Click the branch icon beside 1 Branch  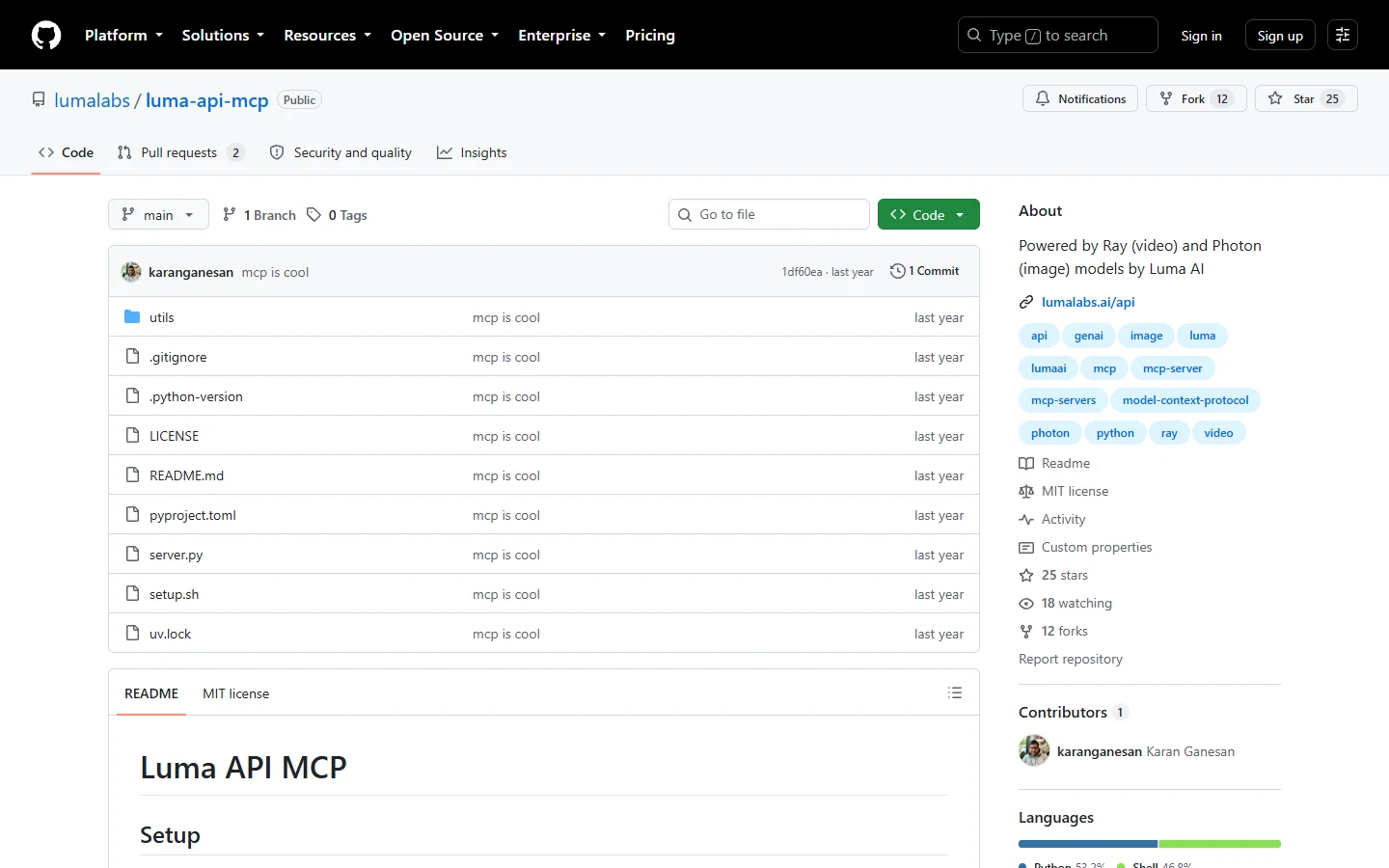pos(229,214)
